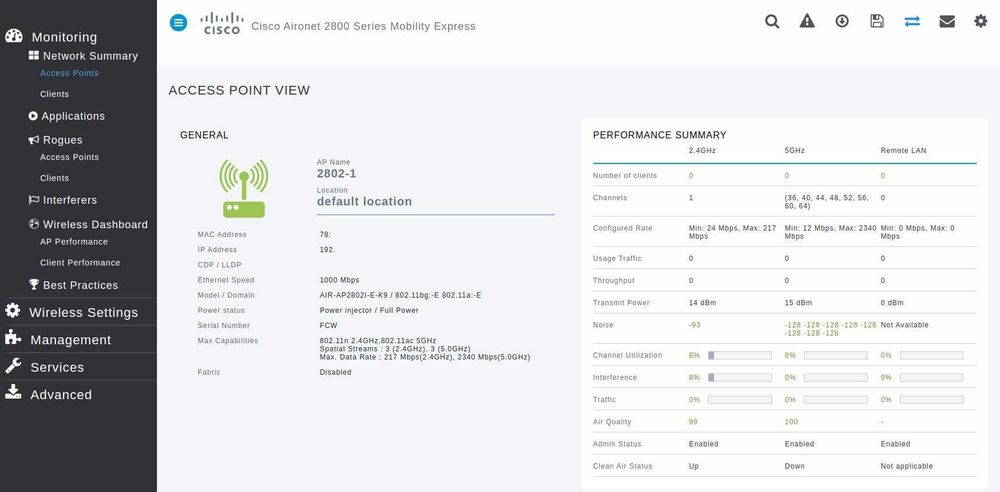Viewport: 1000px width, 492px height.
Task: Open Applications in sidebar
Action: point(73,116)
